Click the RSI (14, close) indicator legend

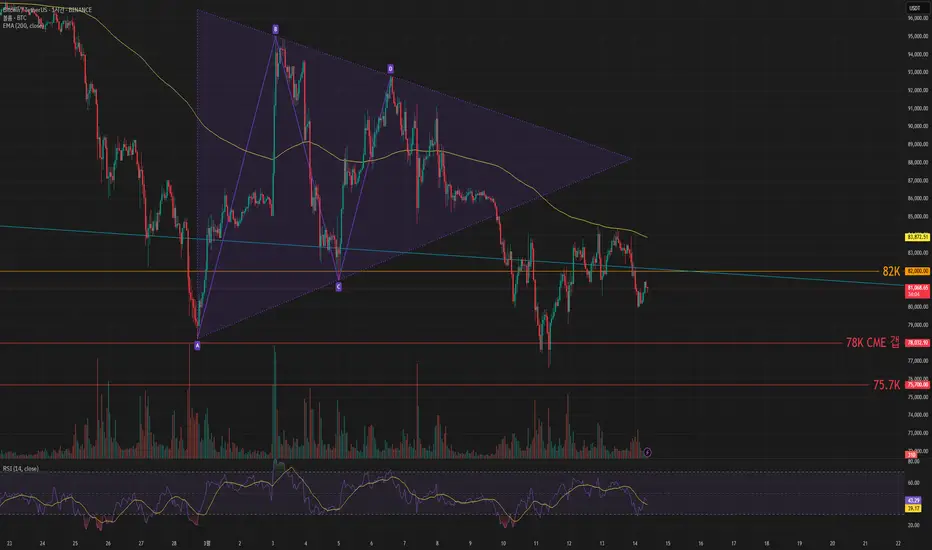(x=20, y=469)
